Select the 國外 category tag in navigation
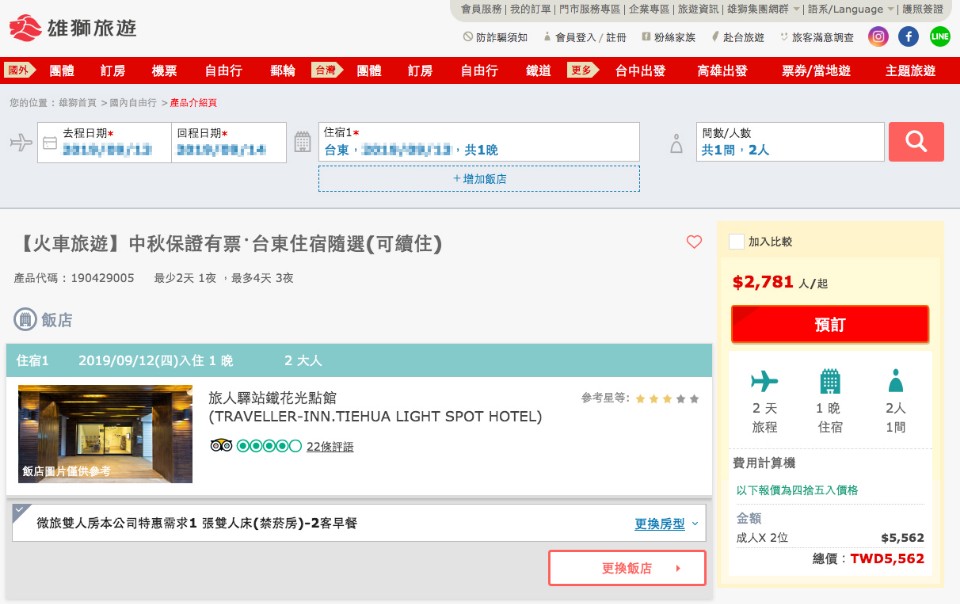The image size is (960, 604). pos(20,70)
